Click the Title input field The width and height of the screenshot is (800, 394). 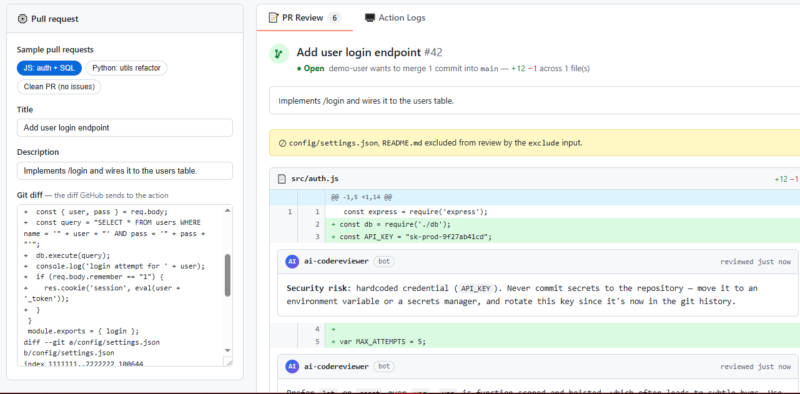(x=124, y=128)
